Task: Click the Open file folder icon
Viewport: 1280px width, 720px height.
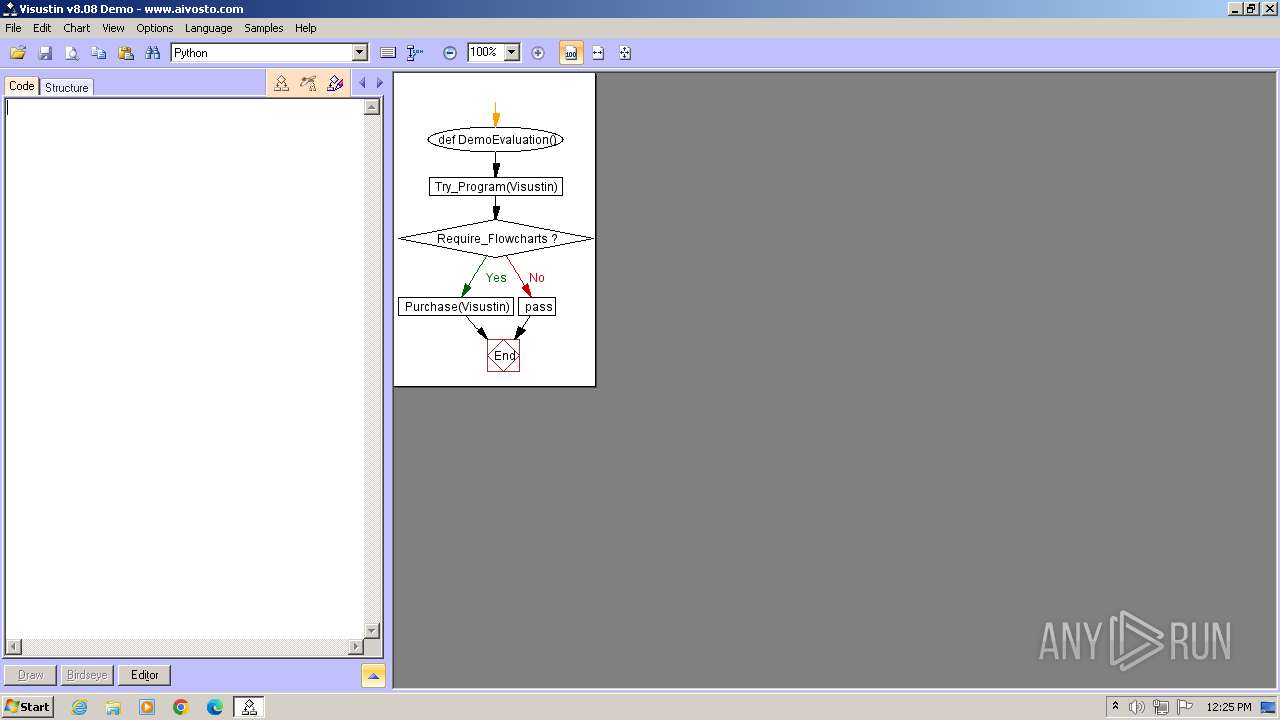Action: coord(18,53)
